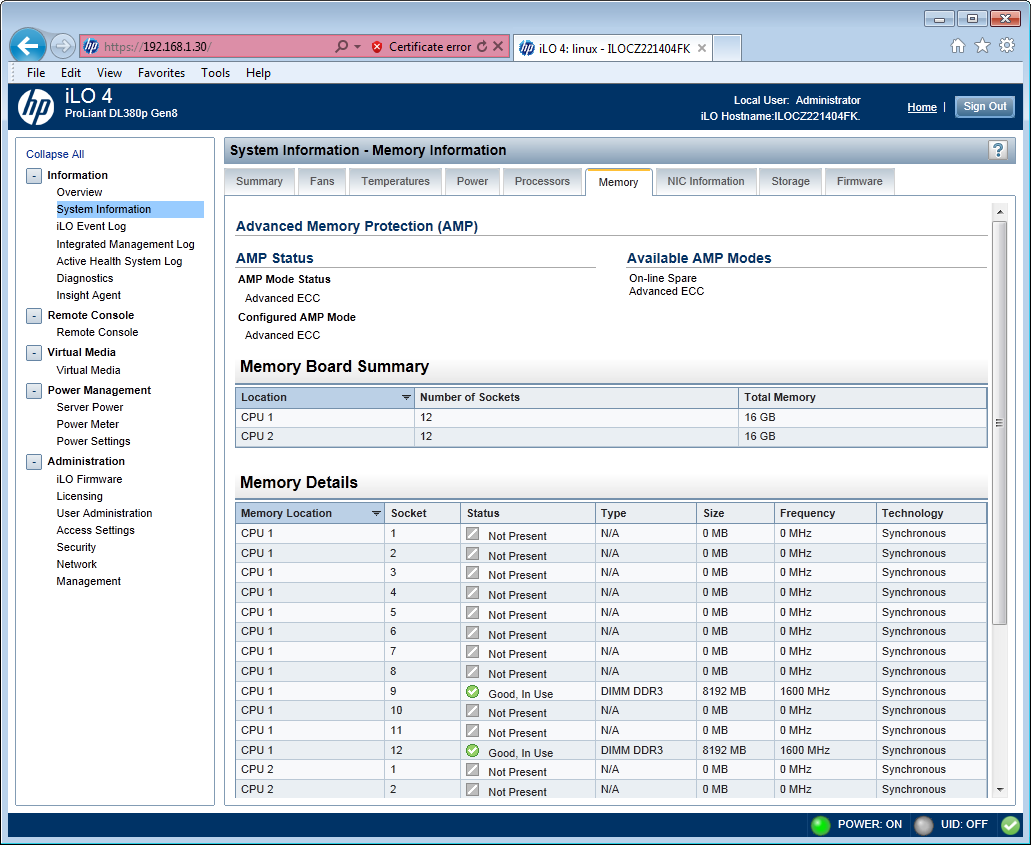Screen dimensions: 1031x845
Task: Collapse the Remote Console tree section
Action: click(34, 316)
